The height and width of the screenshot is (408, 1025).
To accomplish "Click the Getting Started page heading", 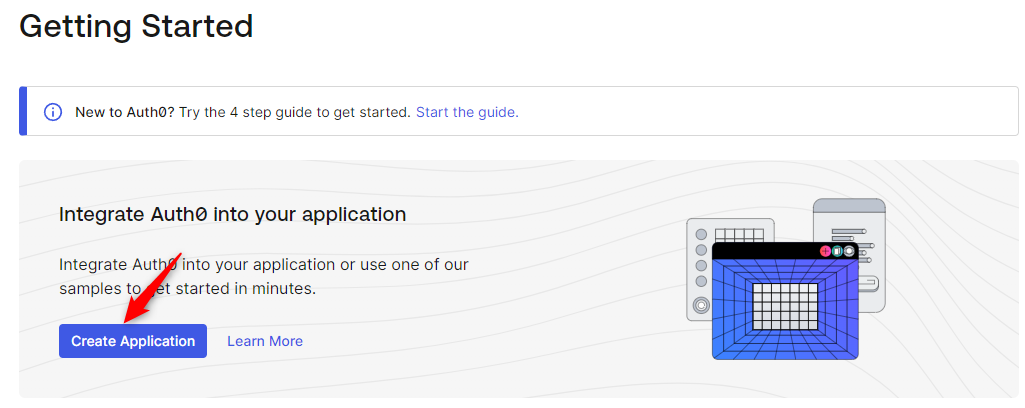I will 137,26.
